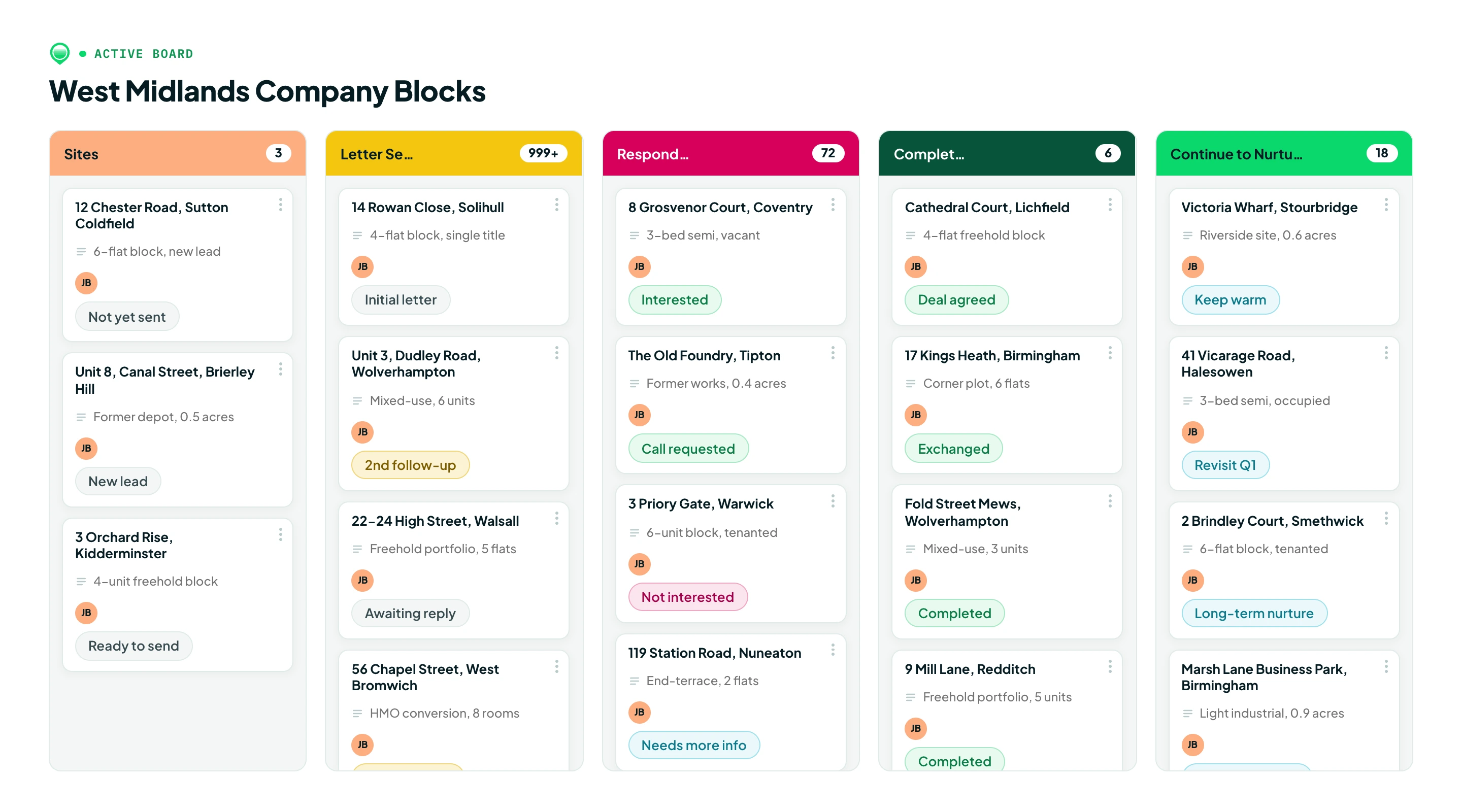Screen dimensions: 1462x812
Task: Click the Awaiting reply tag
Action: coord(410,614)
